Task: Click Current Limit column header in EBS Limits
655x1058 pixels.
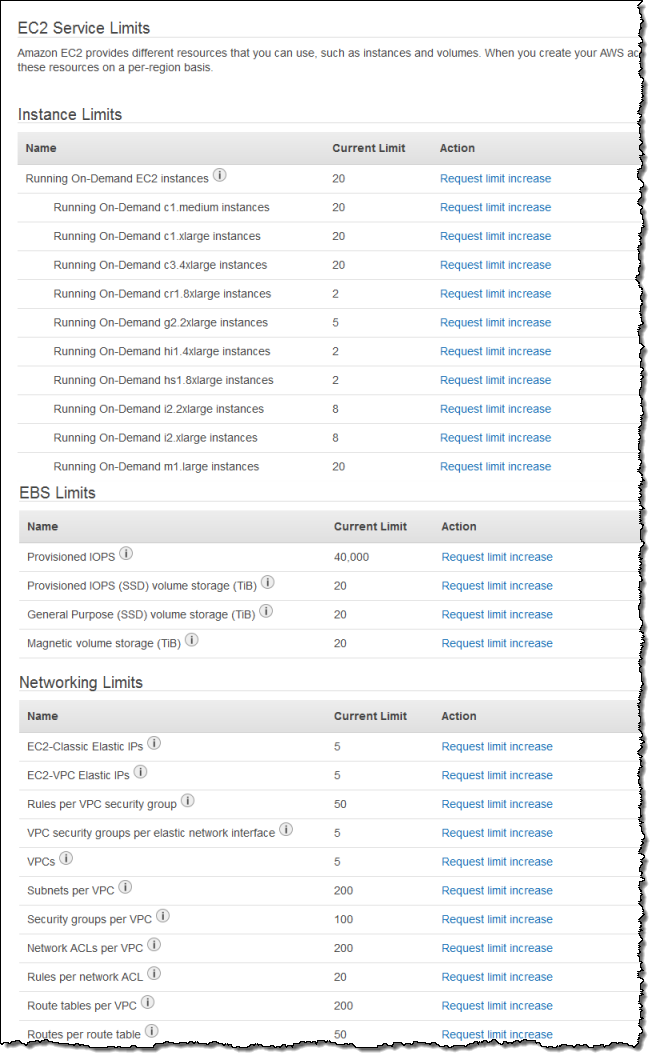Action: pos(370,527)
